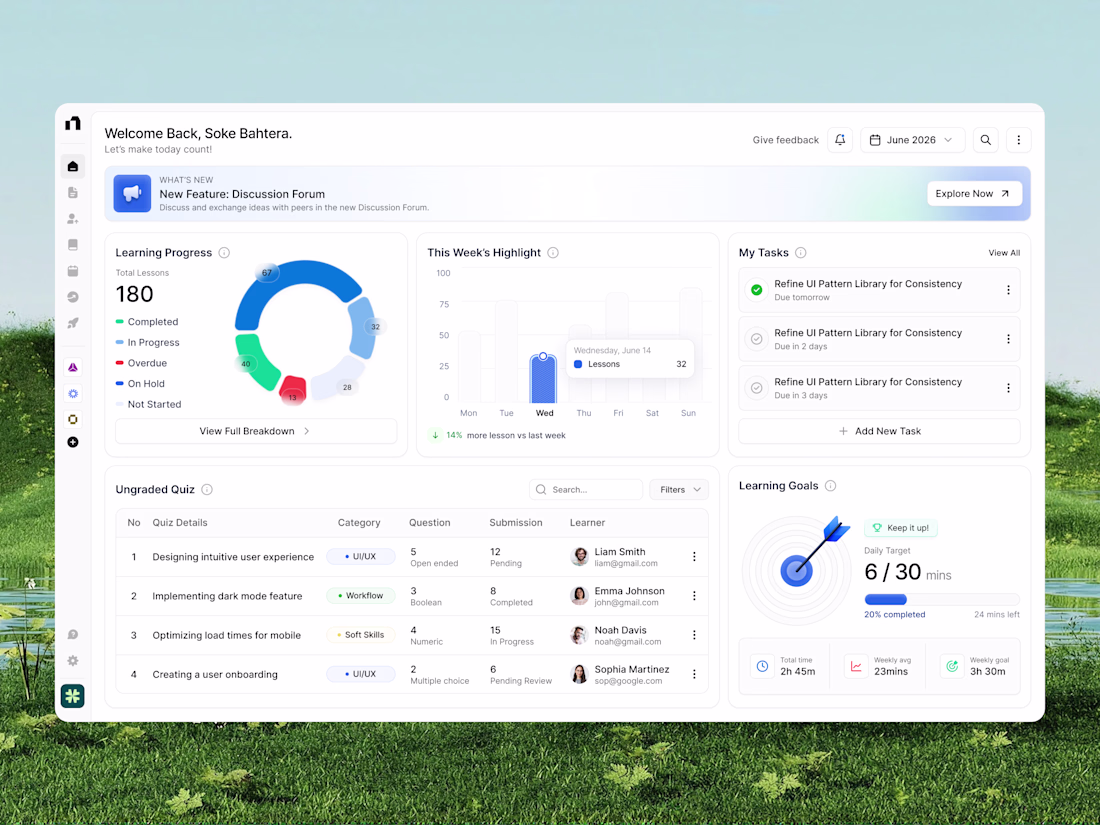Click the Give feedback link
The image size is (1100, 825).
tap(786, 140)
